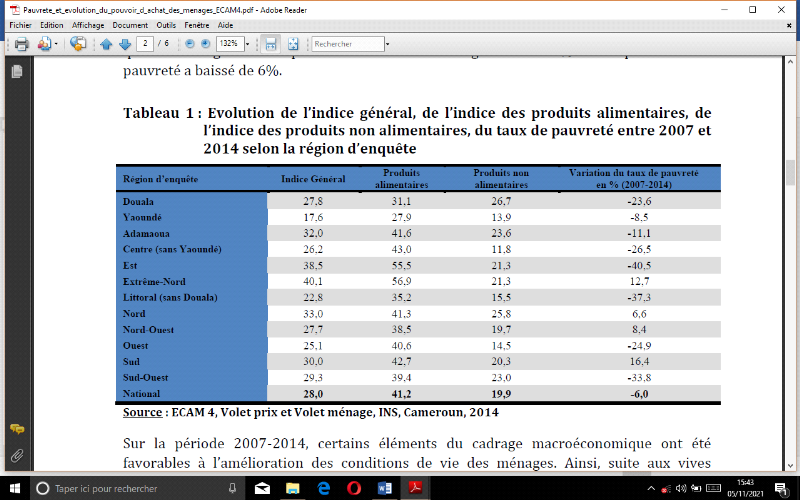
Task: Open the Pages panel icon in sidebar
Action: (x=17, y=71)
